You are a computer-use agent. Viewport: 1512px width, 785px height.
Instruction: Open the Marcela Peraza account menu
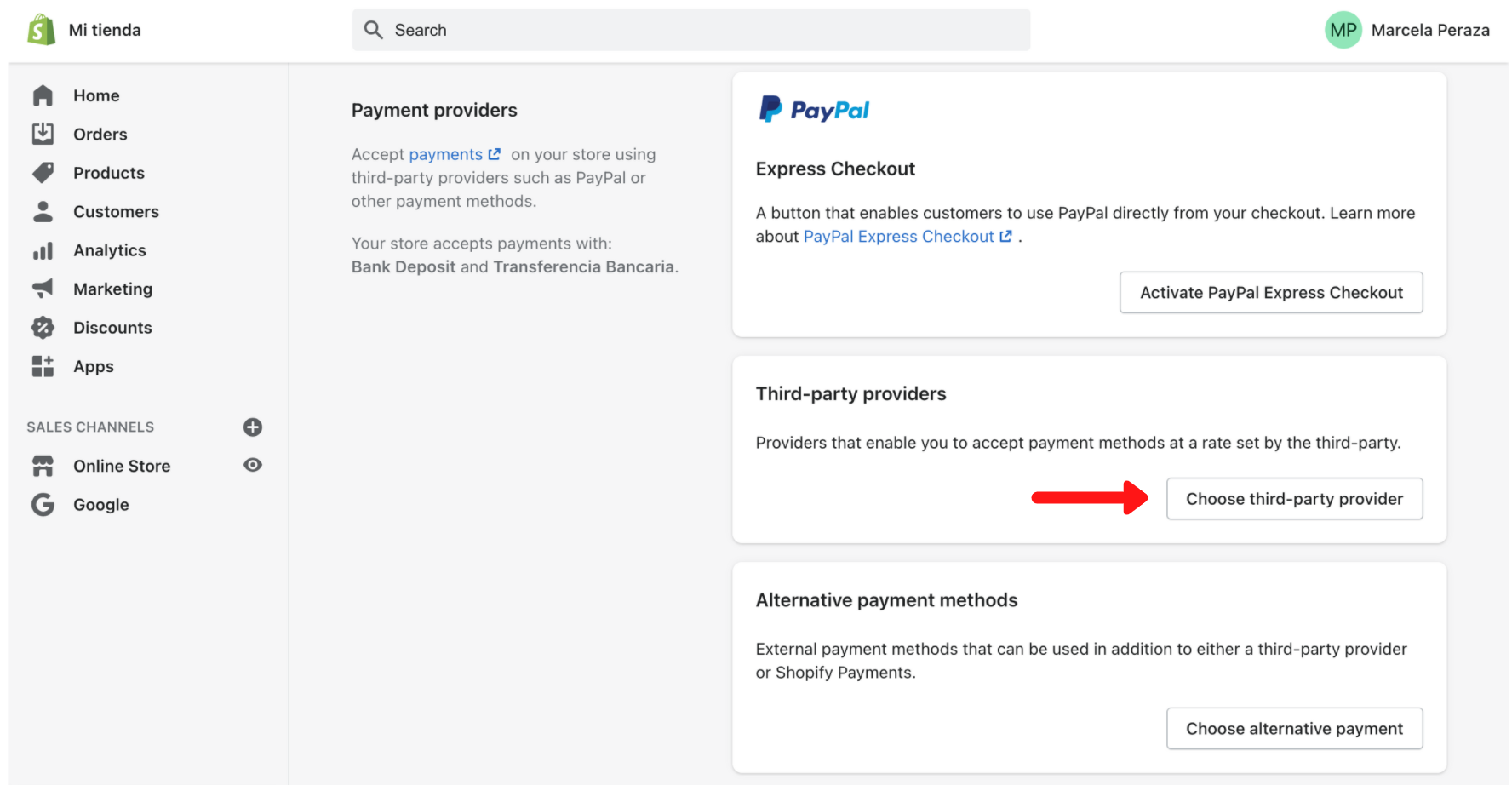click(1407, 30)
